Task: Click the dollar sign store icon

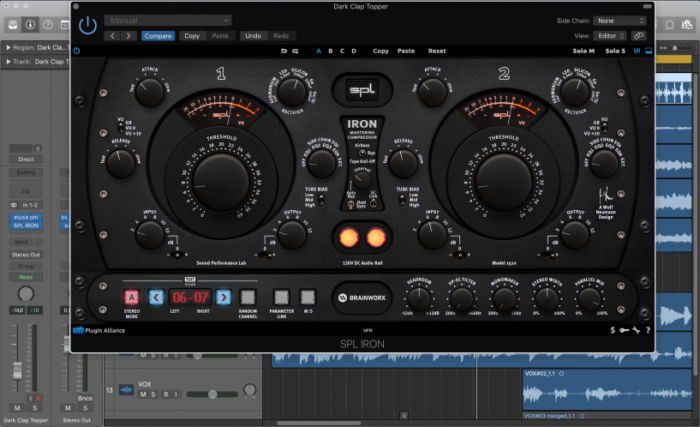Action: pyautogui.click(x=612, y=329)
